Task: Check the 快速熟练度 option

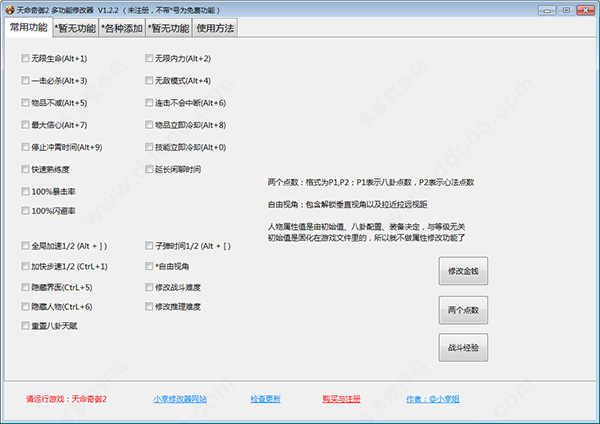Action: 25,169
